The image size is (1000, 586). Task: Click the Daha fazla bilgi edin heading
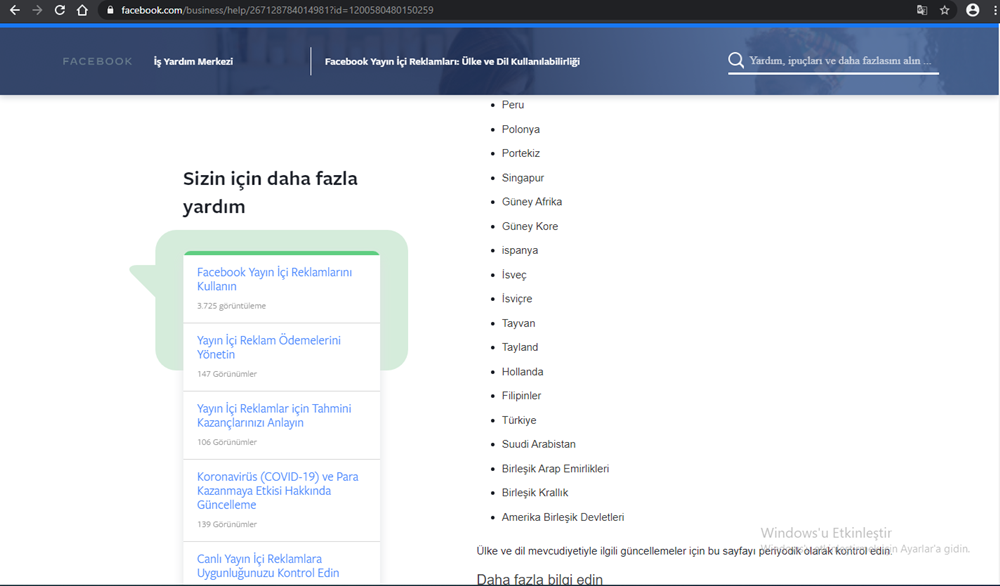540,579
